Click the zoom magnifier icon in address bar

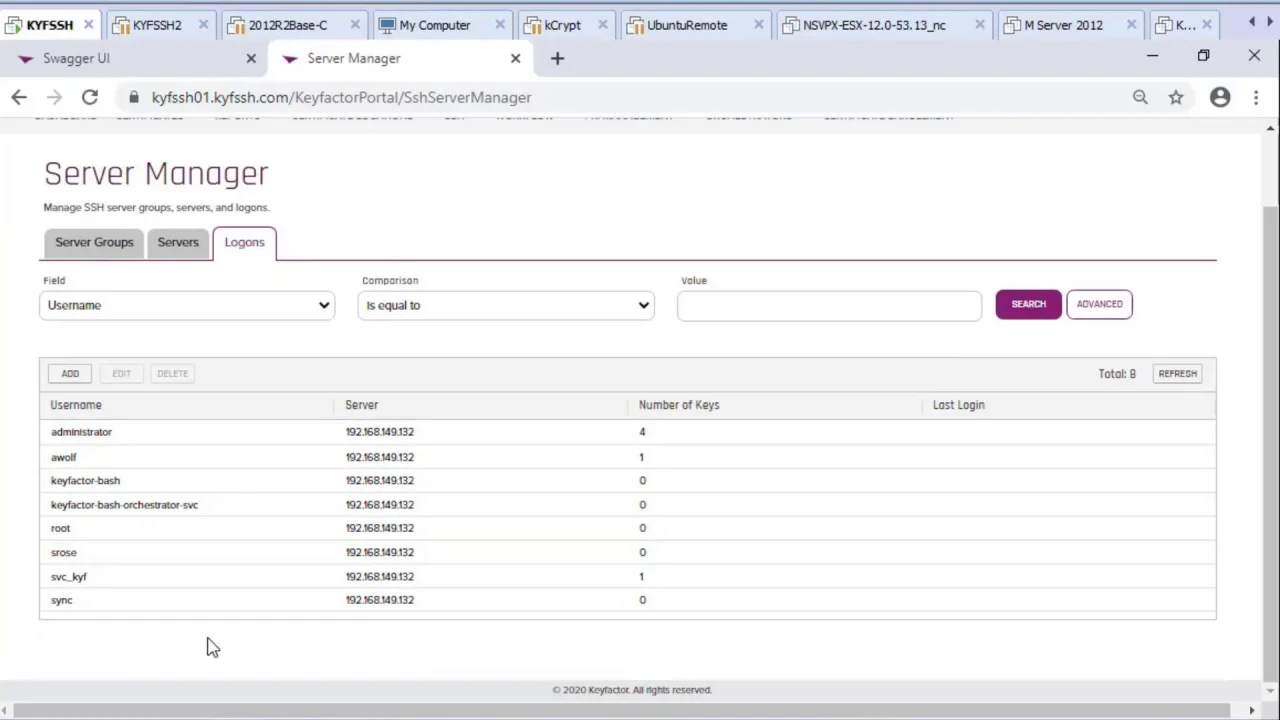tap(1140, 97)
